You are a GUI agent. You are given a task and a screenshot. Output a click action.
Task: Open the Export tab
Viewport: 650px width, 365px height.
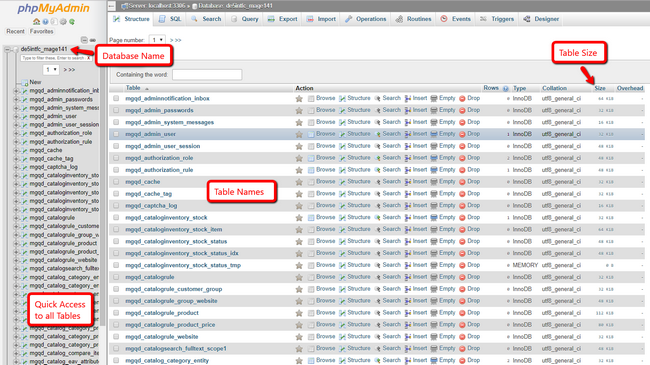click(x=283, y=19)
